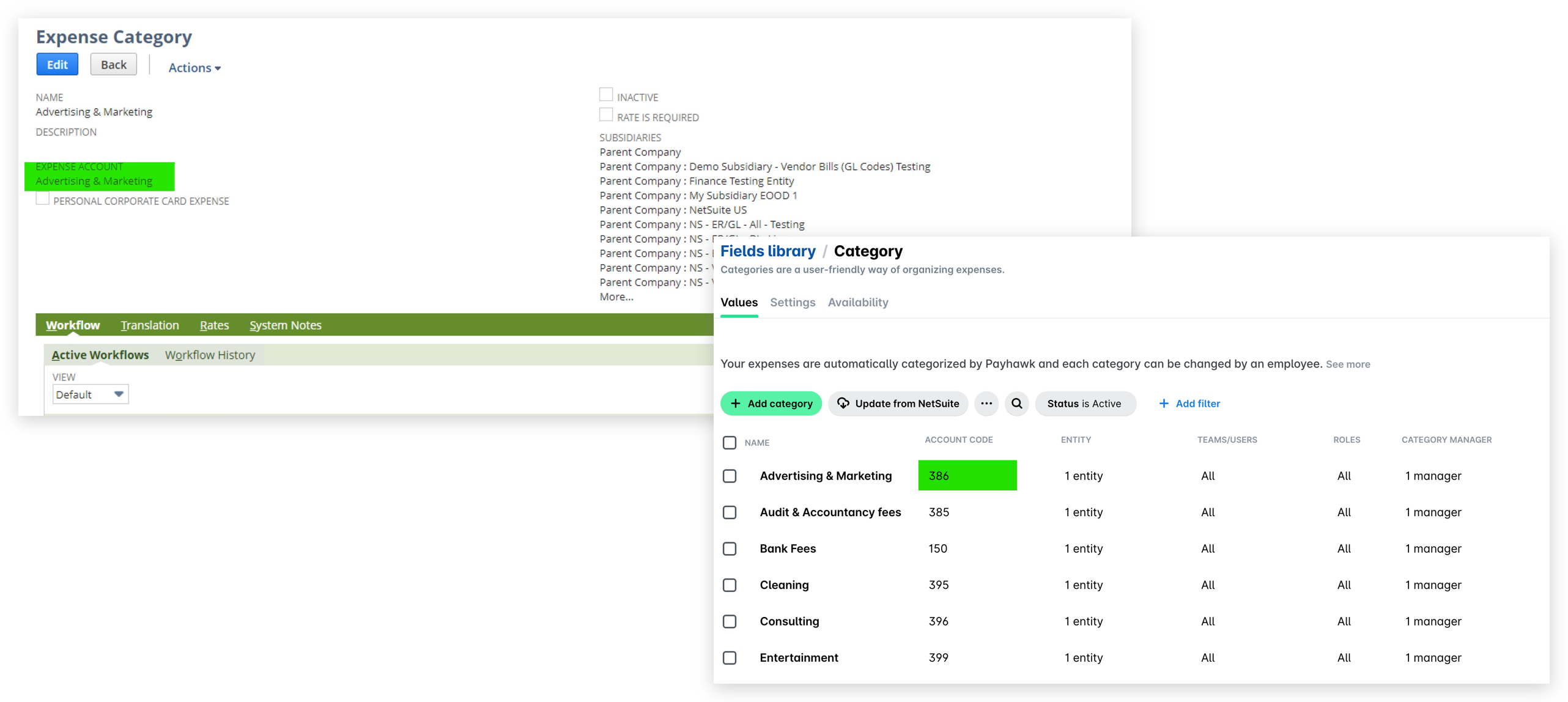The width and height of the screenshot is (1568, 702).
Task: Click the blue Edit button
Action: coord(57,65)
